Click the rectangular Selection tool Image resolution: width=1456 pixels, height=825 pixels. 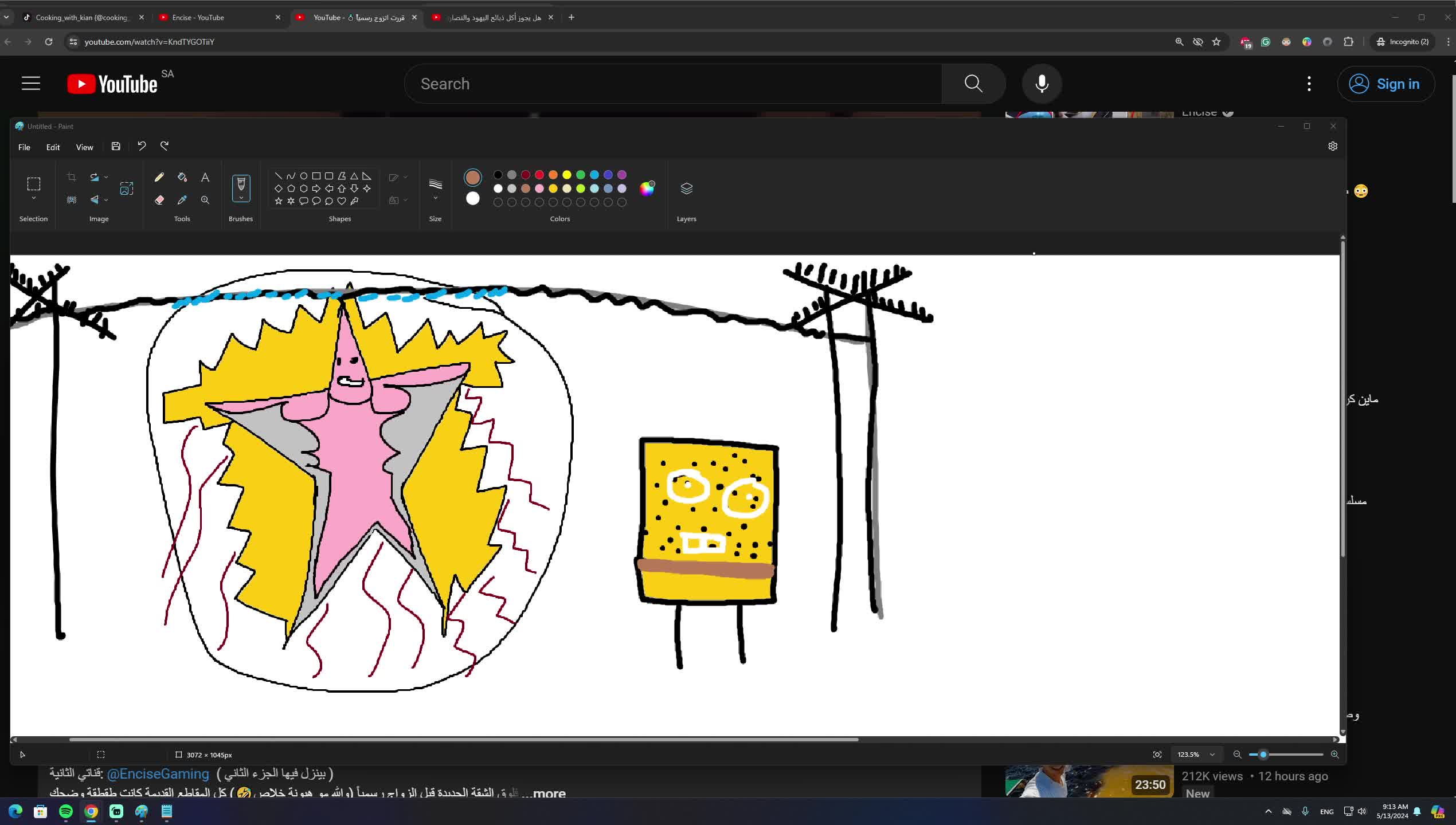point(34,184)
